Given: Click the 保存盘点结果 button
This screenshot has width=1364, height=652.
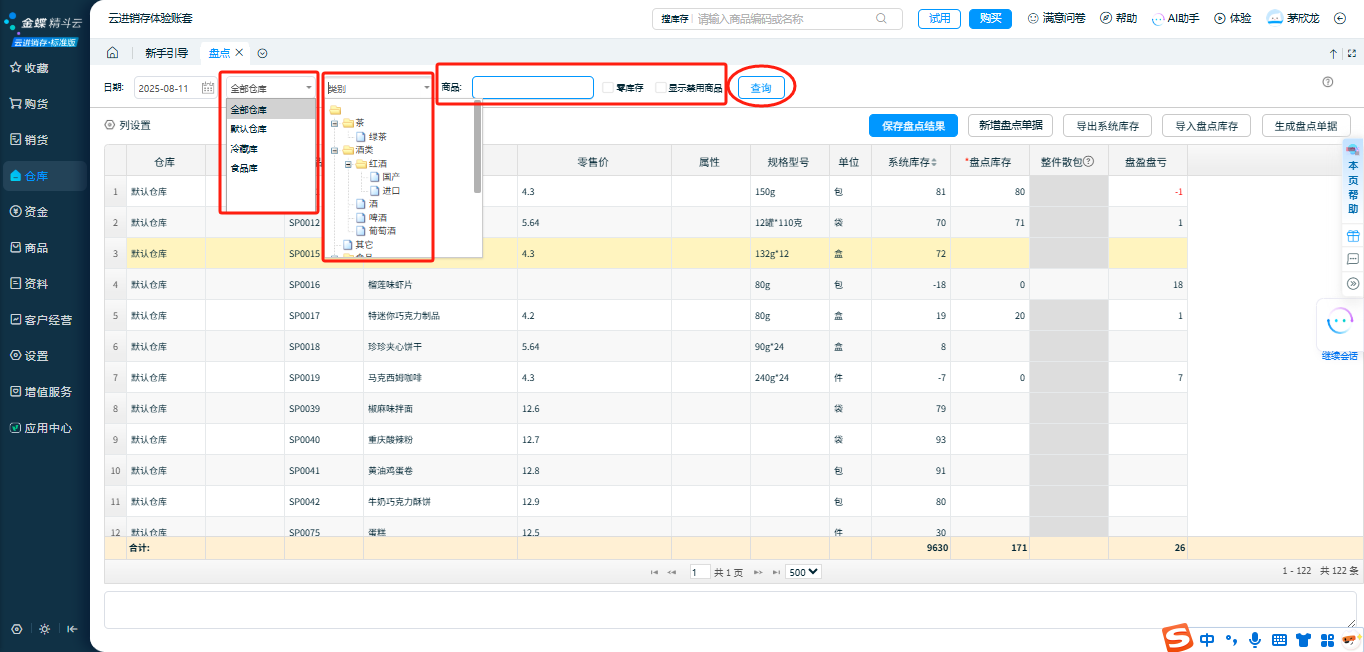Looking at the screenshot, I should point(913,125).
